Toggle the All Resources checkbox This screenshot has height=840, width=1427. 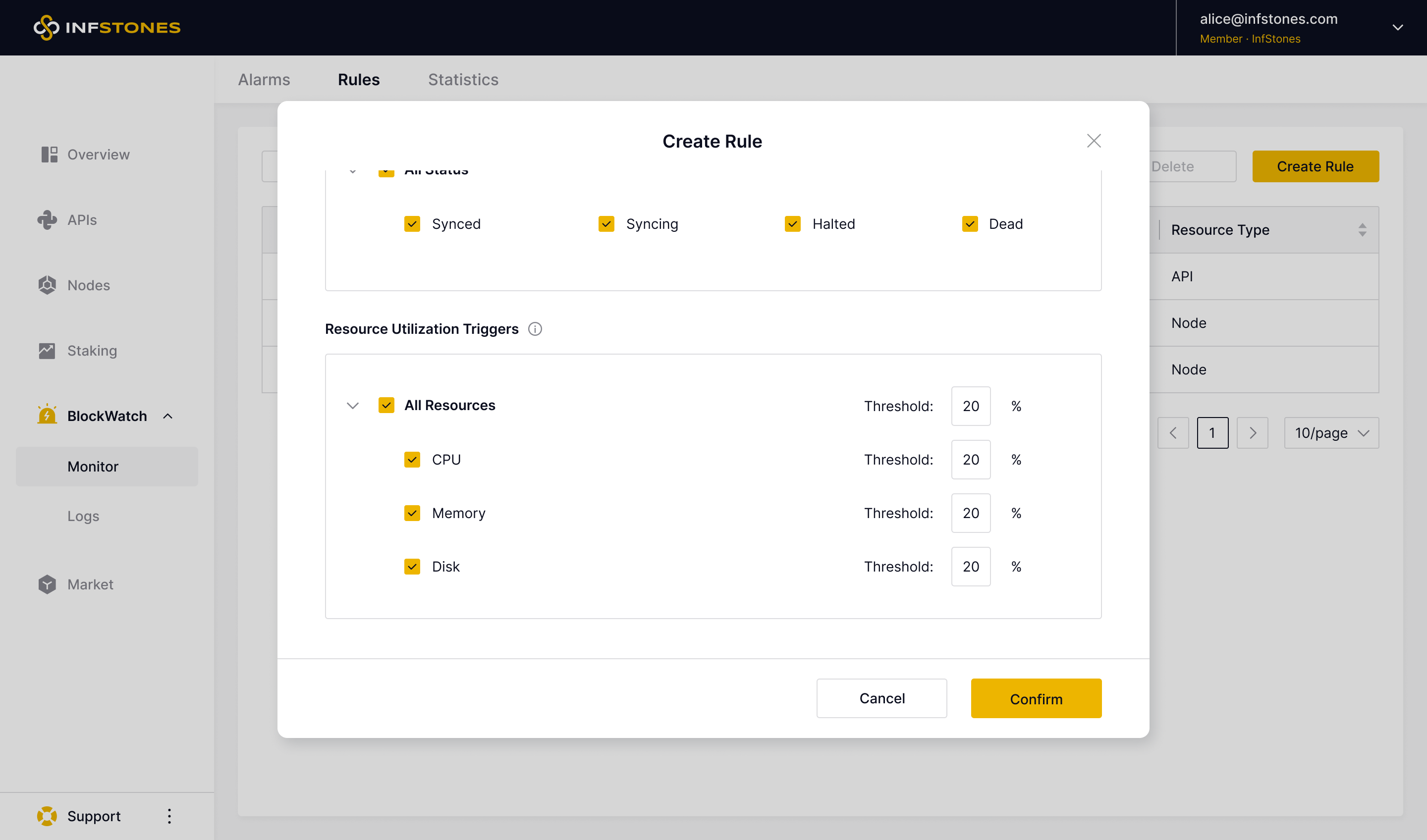click(x=386, y=405)
